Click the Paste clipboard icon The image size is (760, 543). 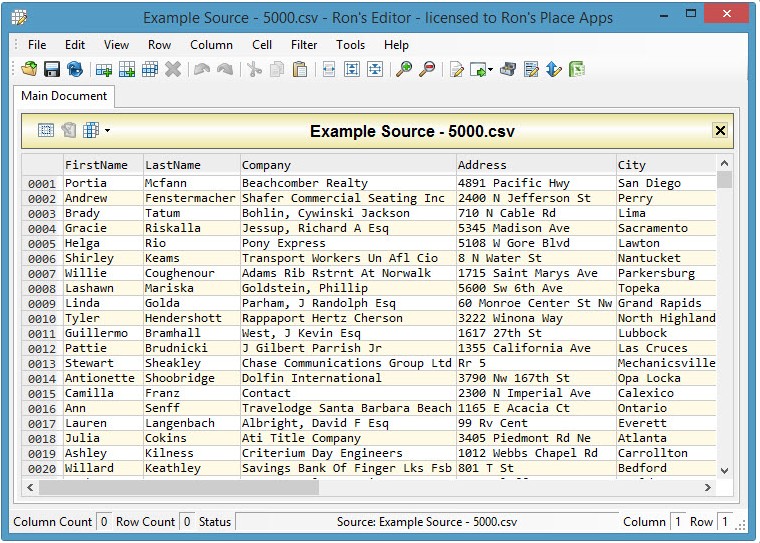[x=299, y=69]
